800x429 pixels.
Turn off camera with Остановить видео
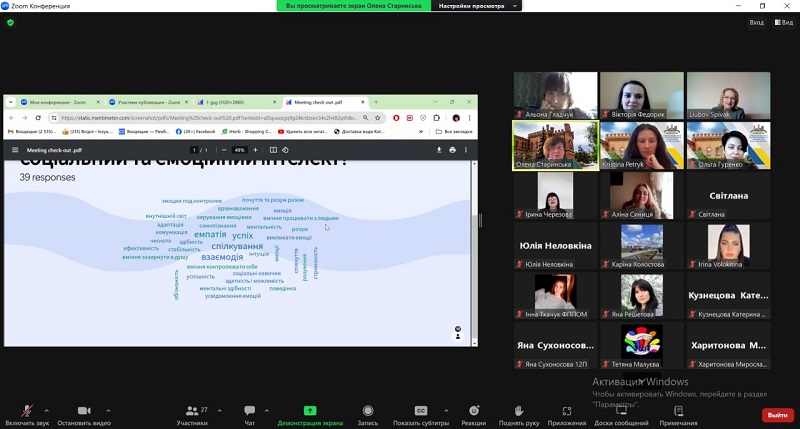point(83,411)
